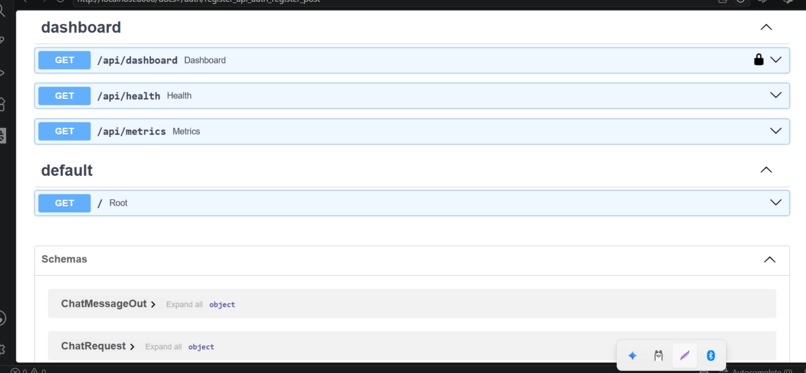Screen dimensions: 806x373
Task: Open the dashboard tag heading
Action: pyautogui.click(x=81, y=27)
